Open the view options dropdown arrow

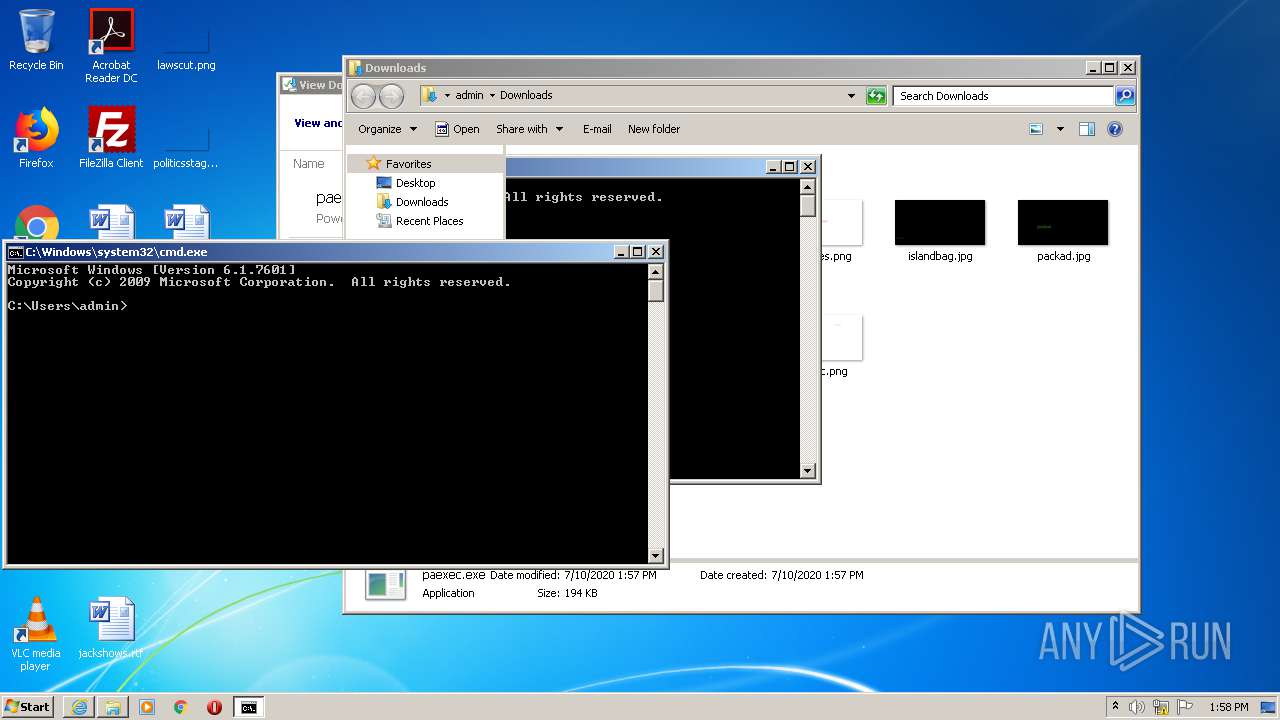click(x=1060, y=129)
